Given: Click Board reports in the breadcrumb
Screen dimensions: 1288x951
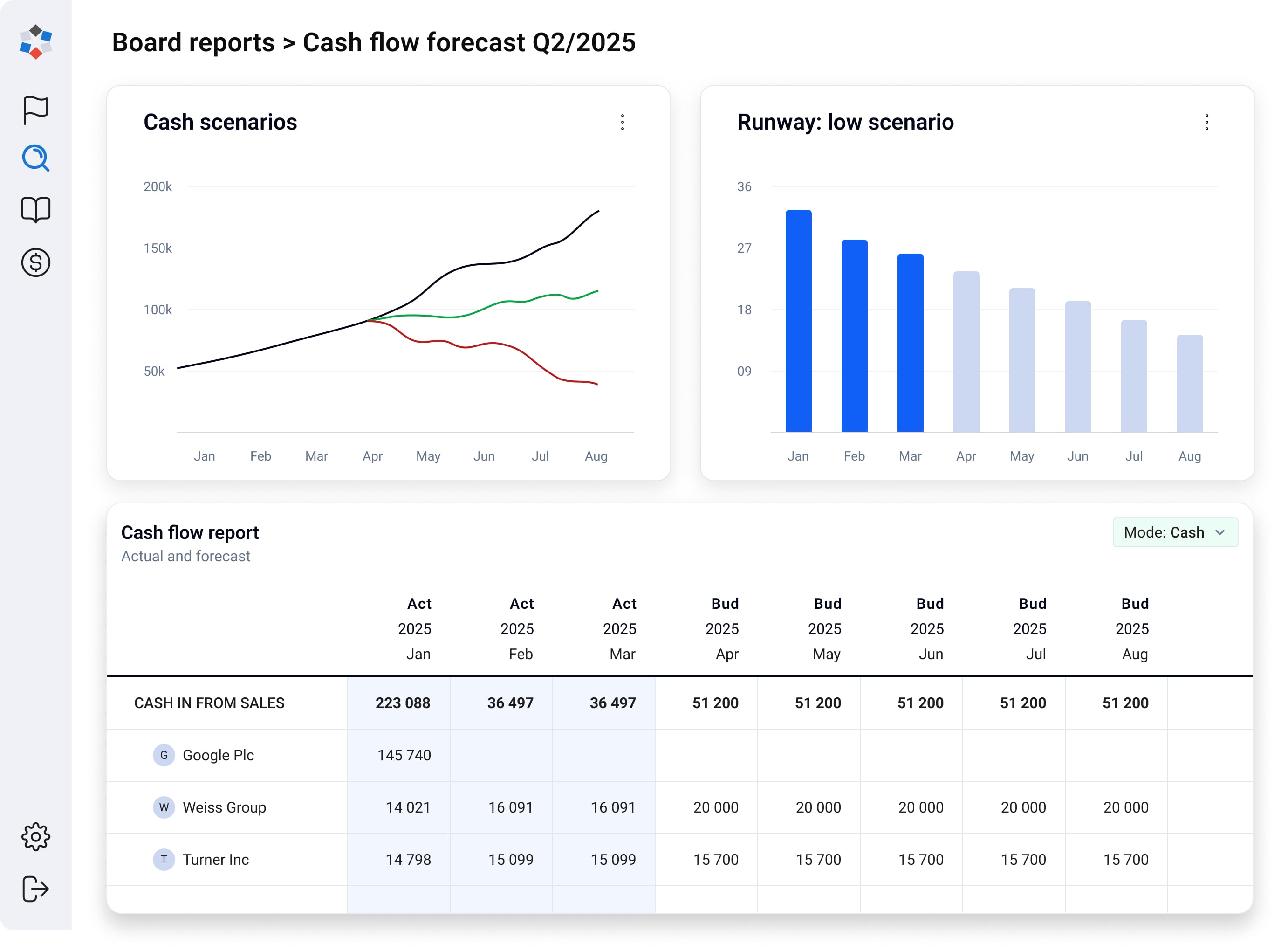Looking at the screenshot, I should pyautogui.click(x=193, y=42).
